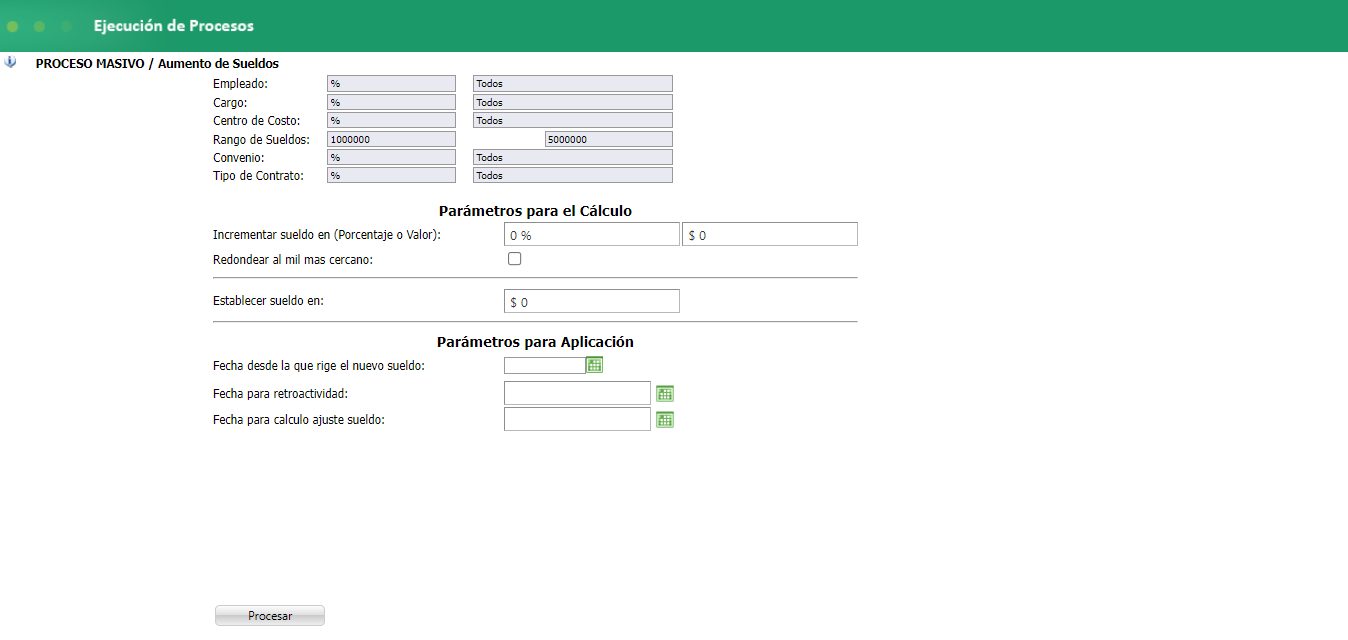Focus the Cargo Todos description field

573,102
